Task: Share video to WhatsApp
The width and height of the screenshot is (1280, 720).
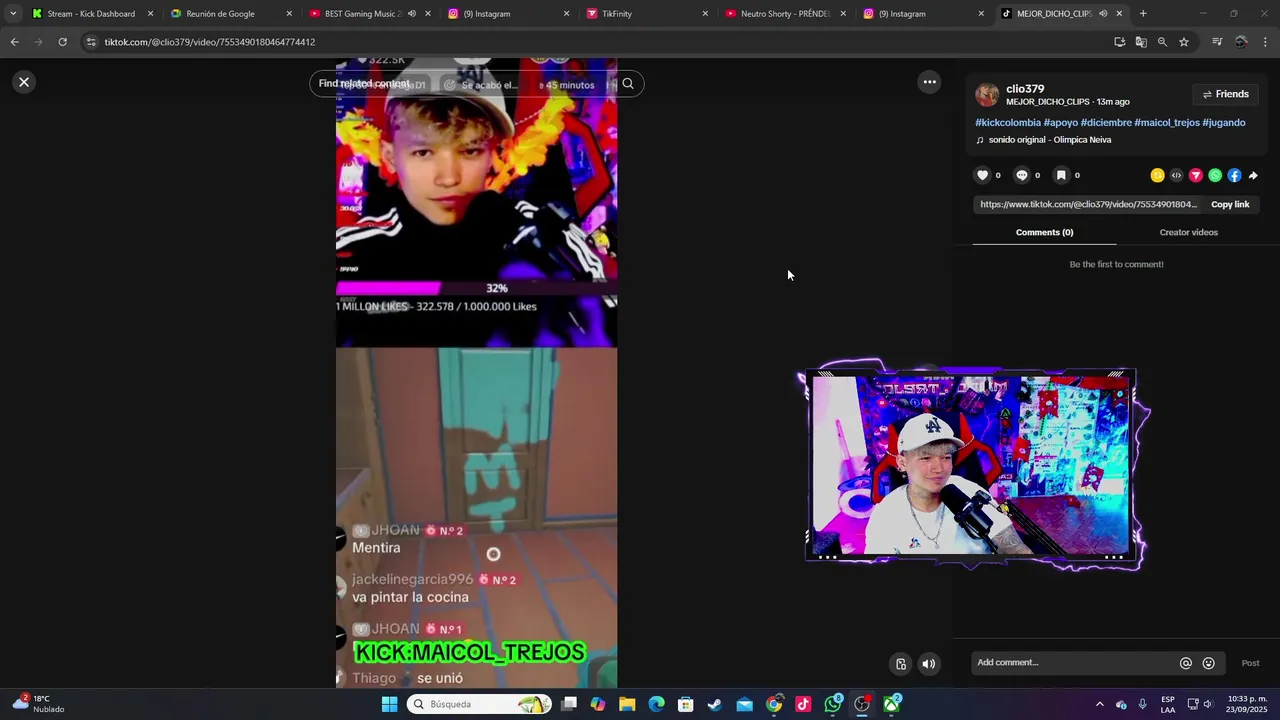Action: tap(1215, 175)
